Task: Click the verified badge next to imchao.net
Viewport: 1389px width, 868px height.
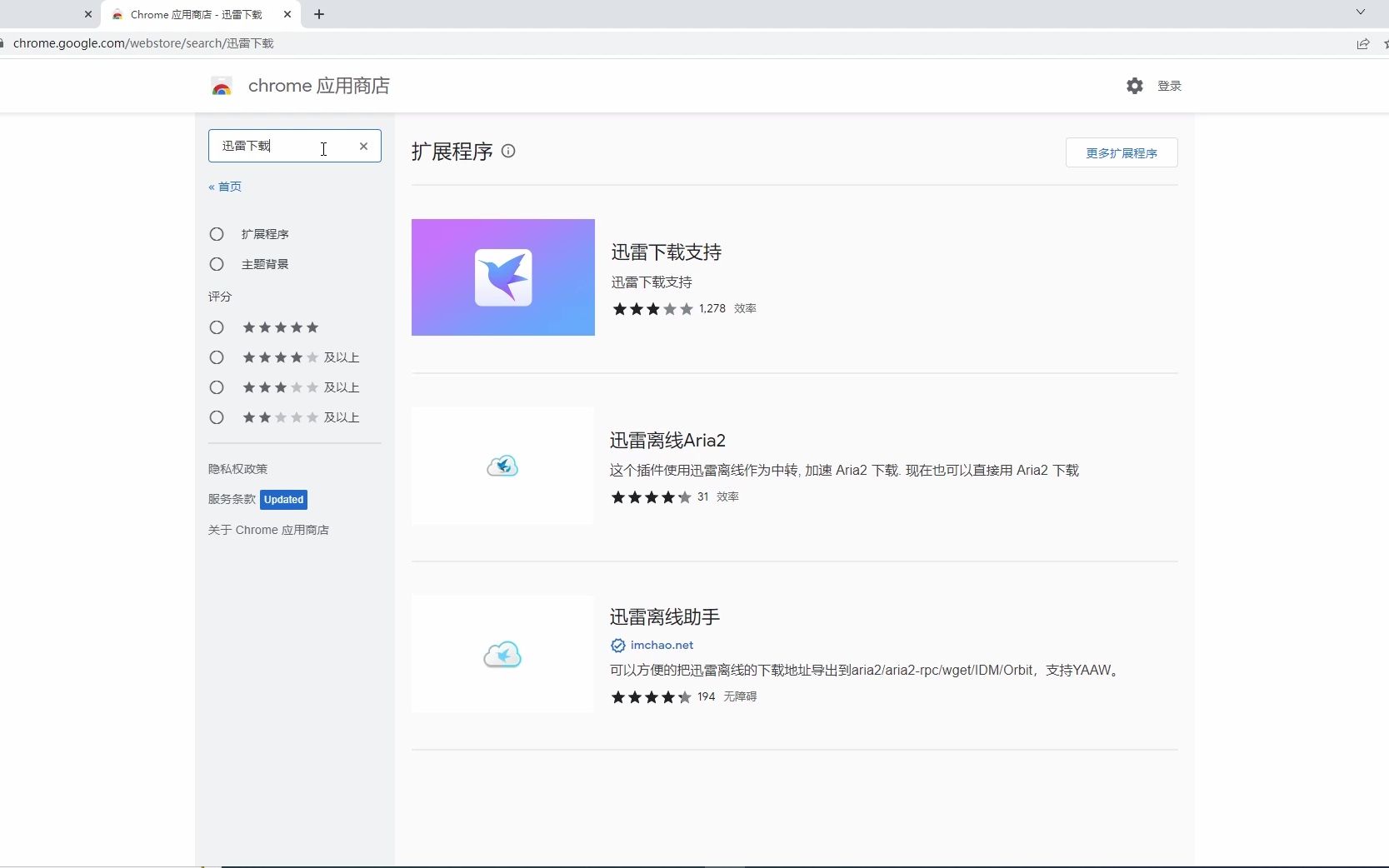Action: pos(618,646)
